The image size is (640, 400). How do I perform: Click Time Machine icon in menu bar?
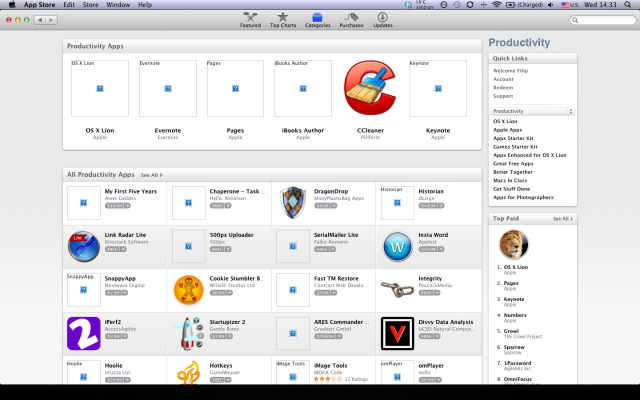pos(457,5)
